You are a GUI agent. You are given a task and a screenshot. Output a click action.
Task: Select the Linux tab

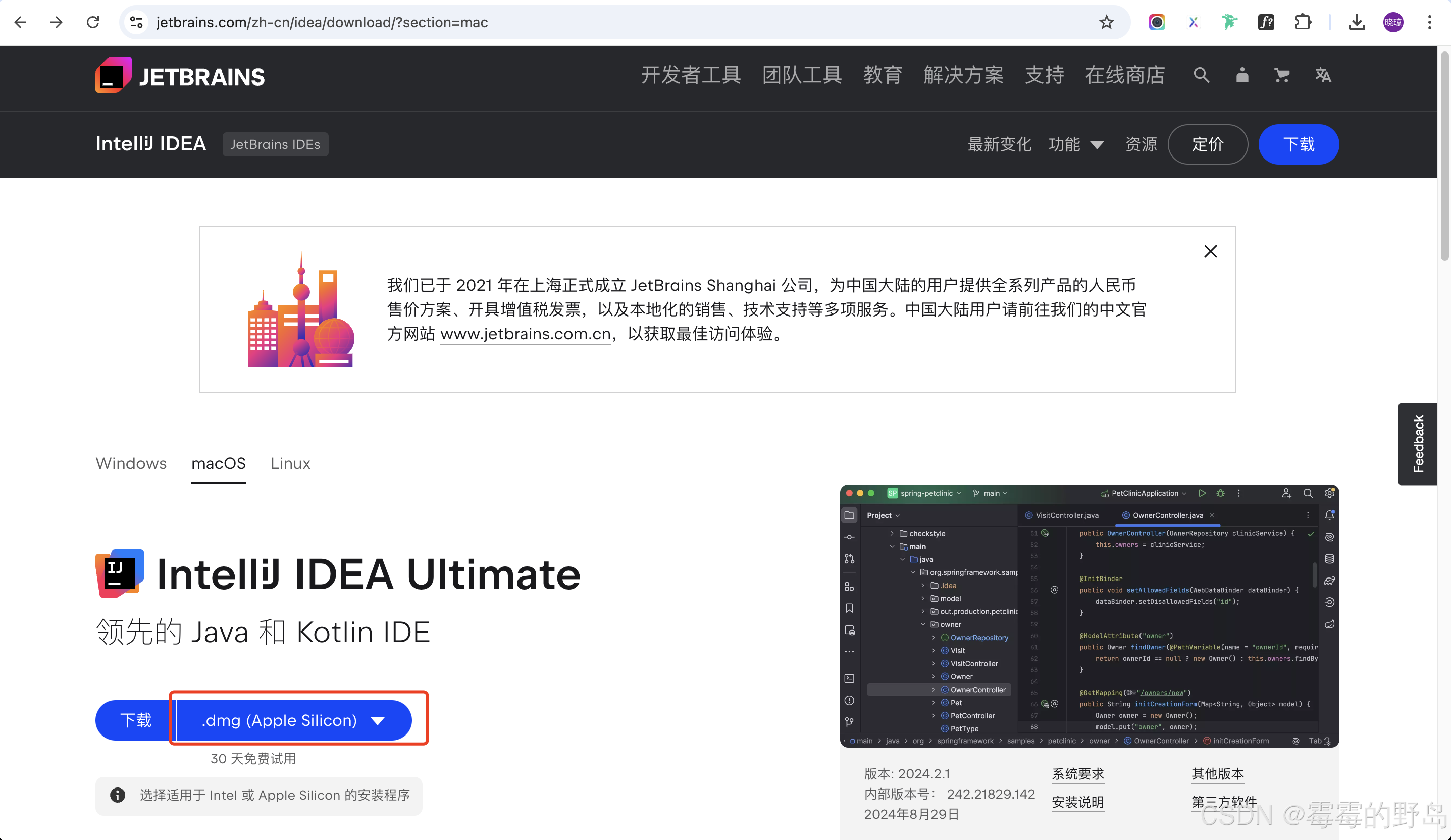(x=290, y=463)
